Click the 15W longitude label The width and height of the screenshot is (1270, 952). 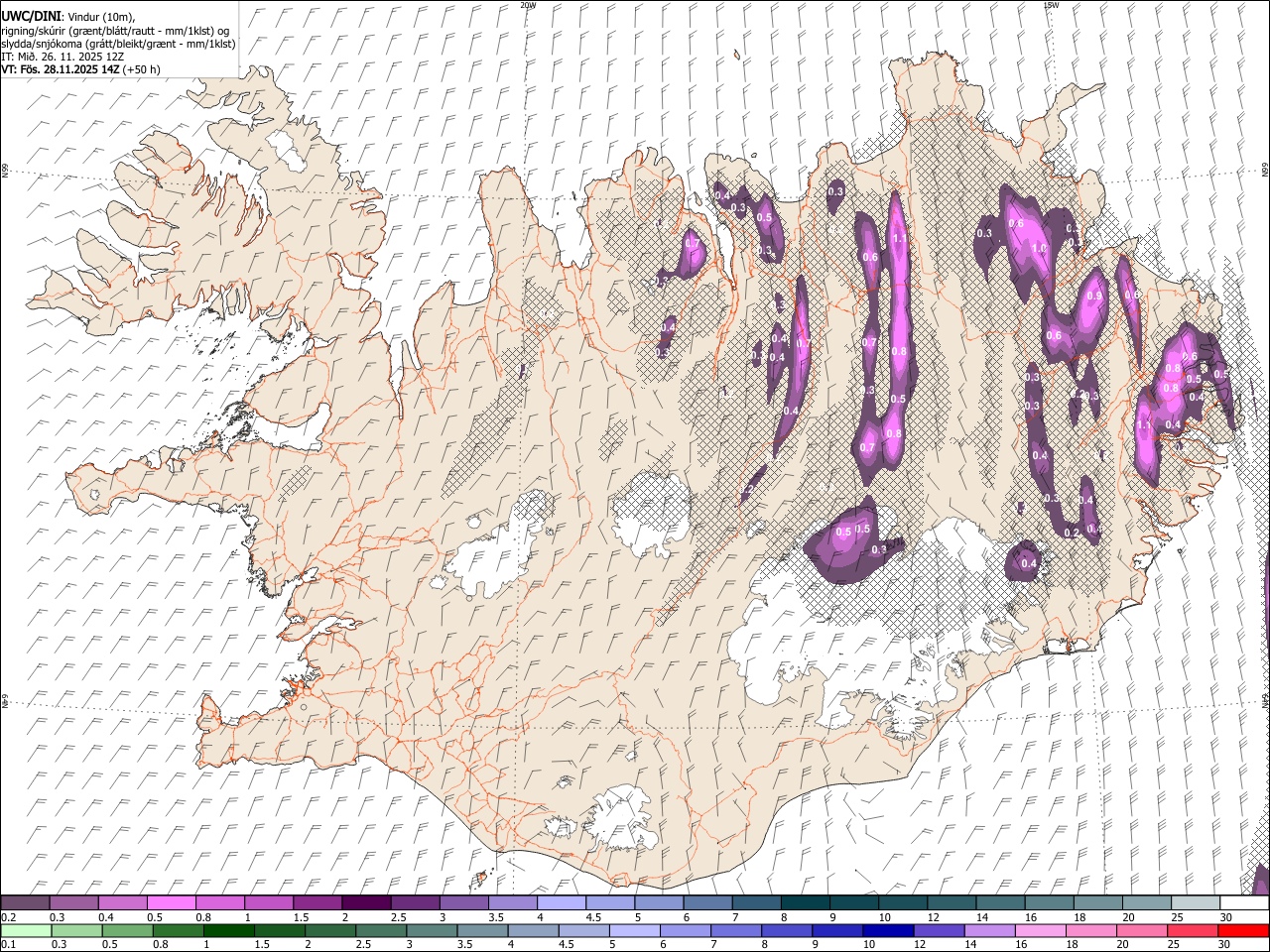point(1051,5)
